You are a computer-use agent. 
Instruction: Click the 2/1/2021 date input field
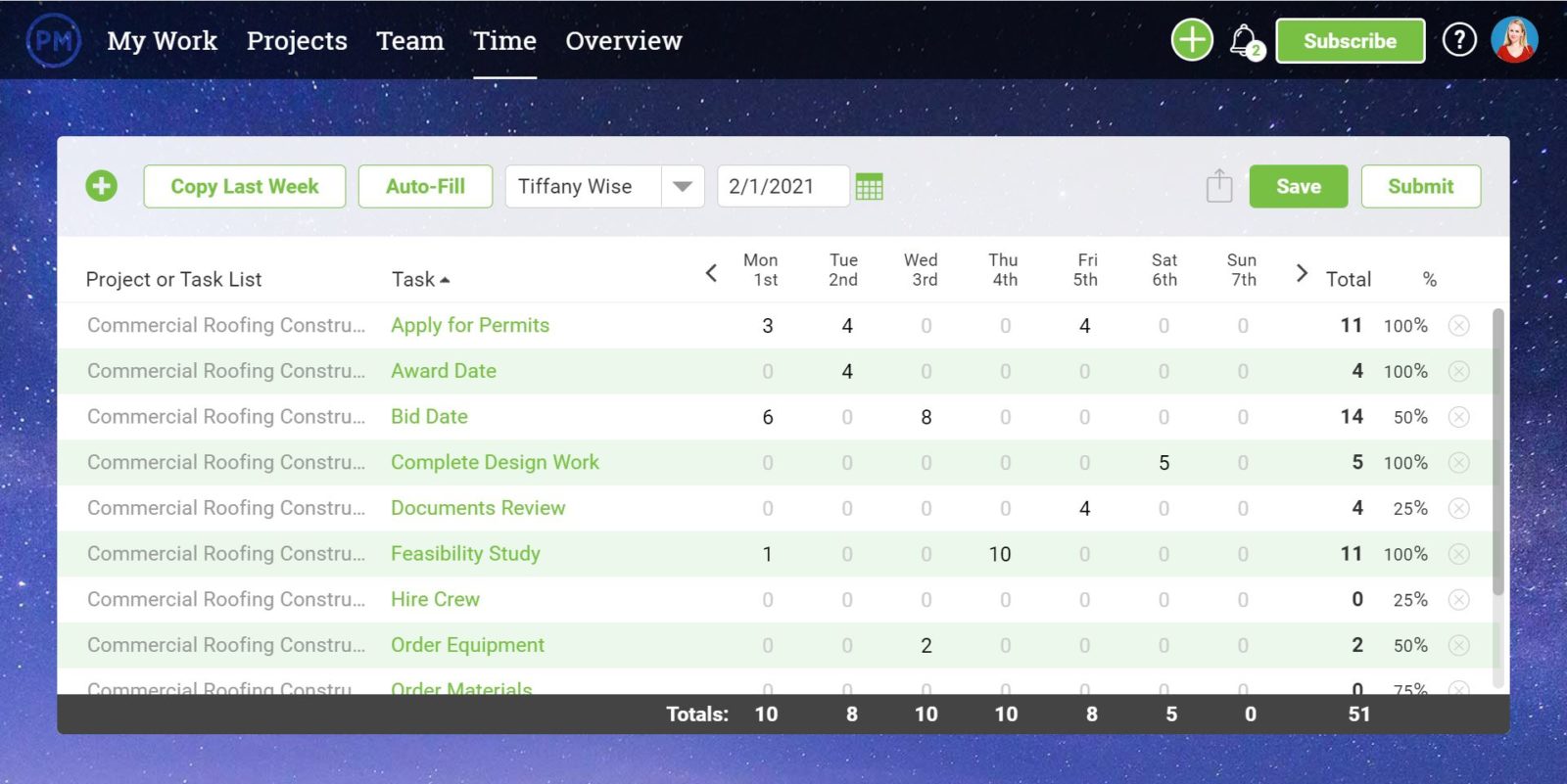tap(782, 186)
